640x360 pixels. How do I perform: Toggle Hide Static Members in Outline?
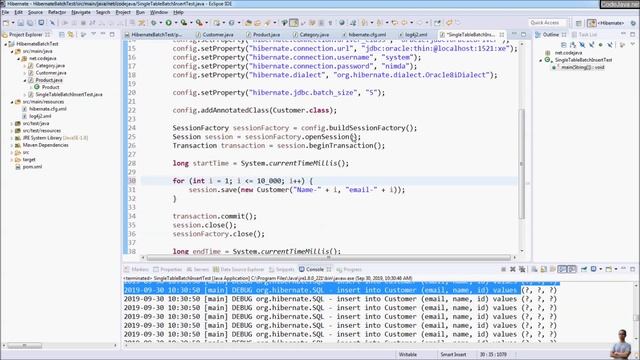click(x=591, y=44)
